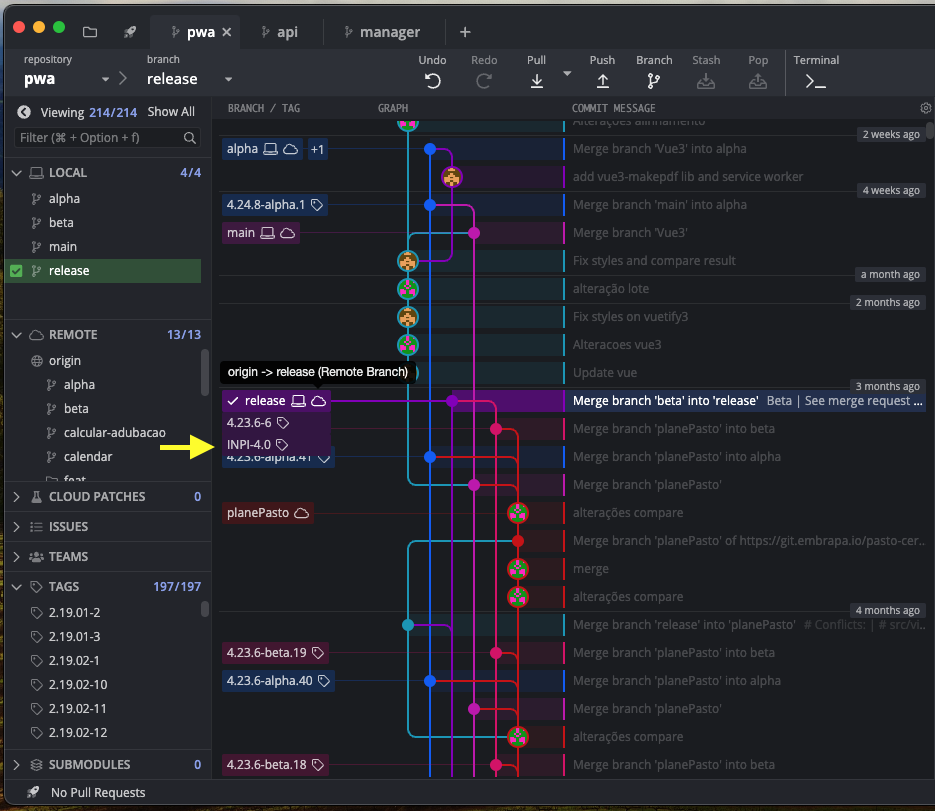Click the graph vertical scrollbar
This screenshot has width=935, height=811.
[929, 132]
